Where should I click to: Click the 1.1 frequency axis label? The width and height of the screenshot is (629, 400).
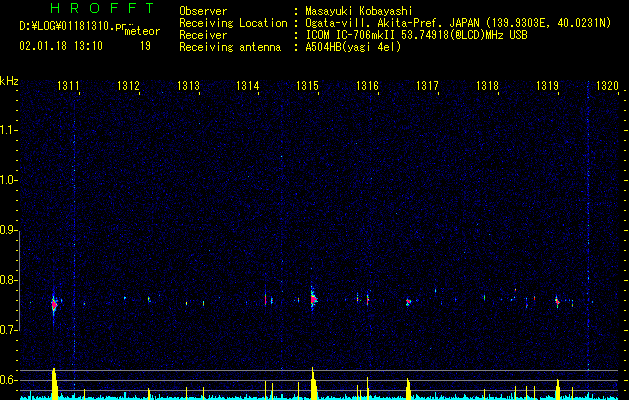9,130
